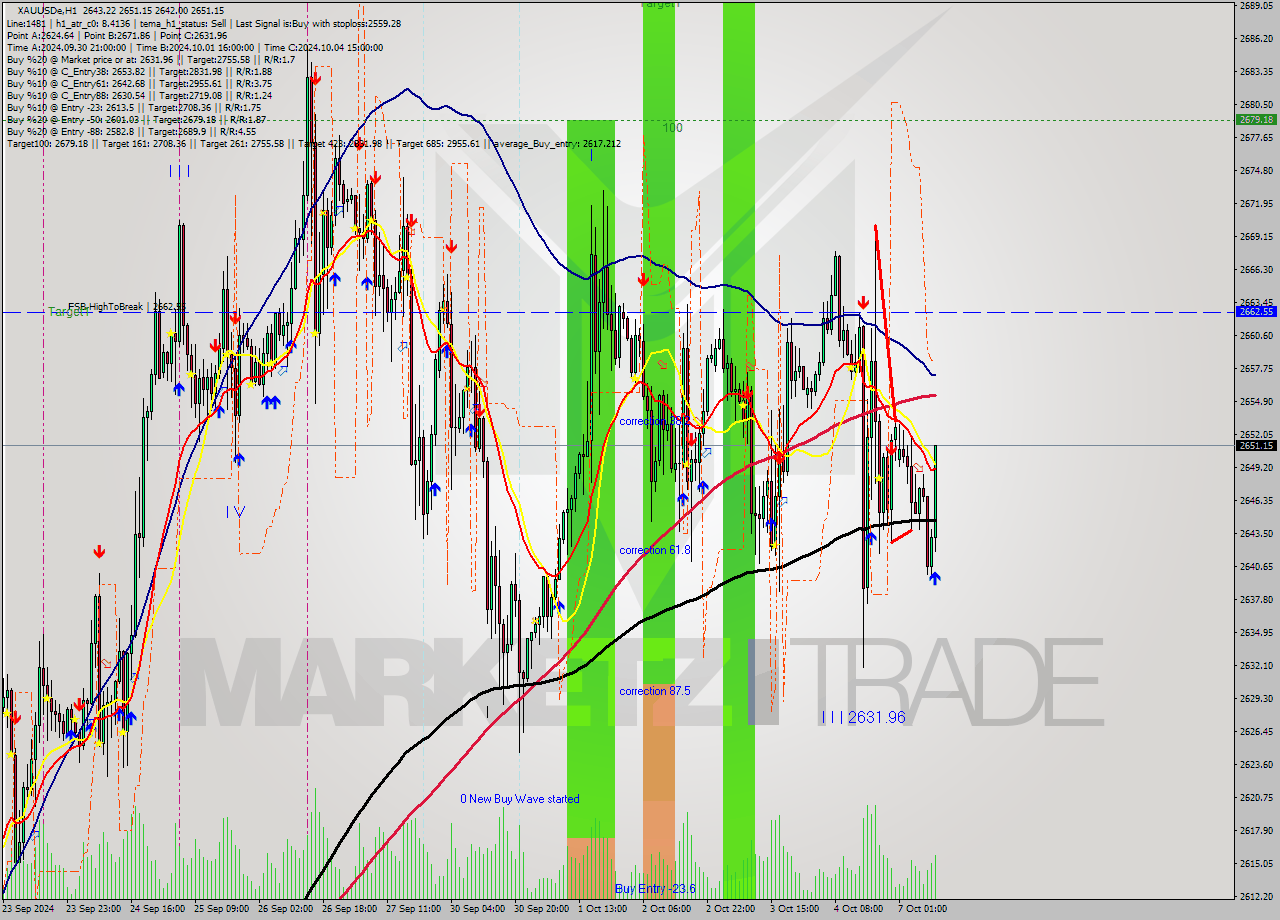The image size is (1280, 920).
Task: Click the '4 Oct 08:00' time axis label
Action: [859, 909]
